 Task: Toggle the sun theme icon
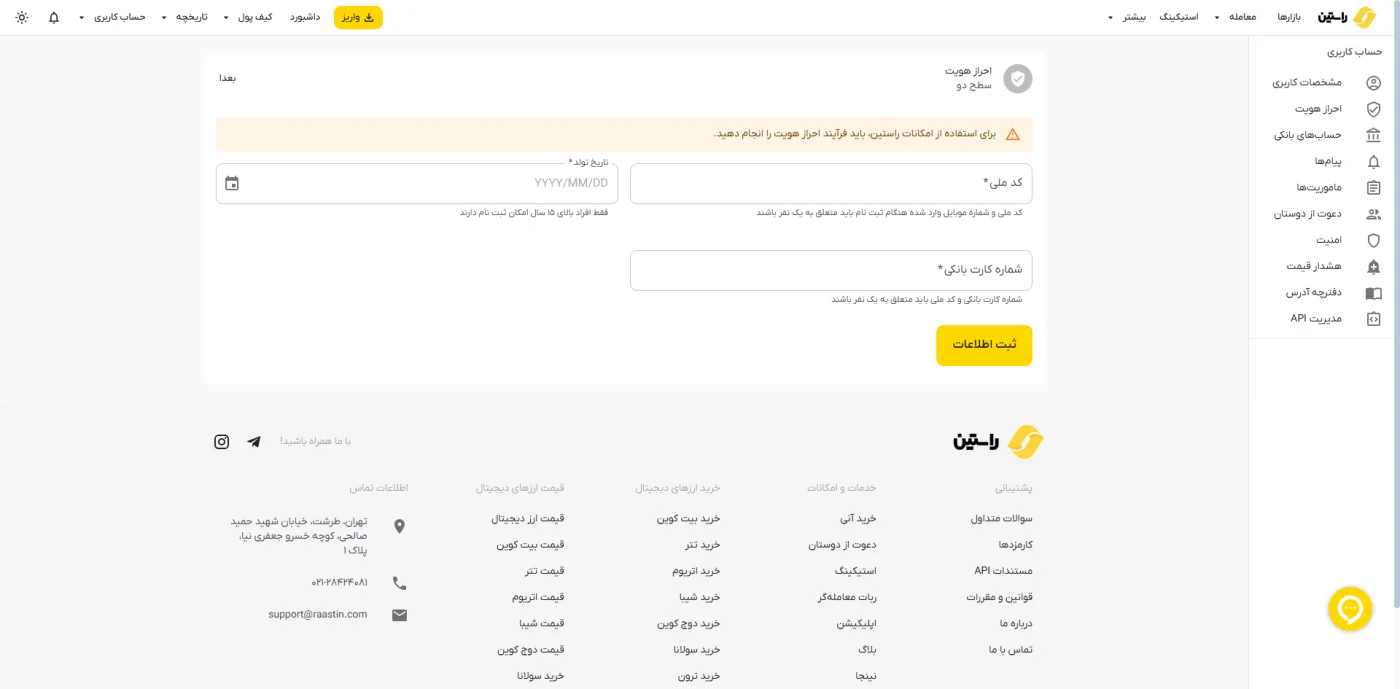tap(22, 17)
